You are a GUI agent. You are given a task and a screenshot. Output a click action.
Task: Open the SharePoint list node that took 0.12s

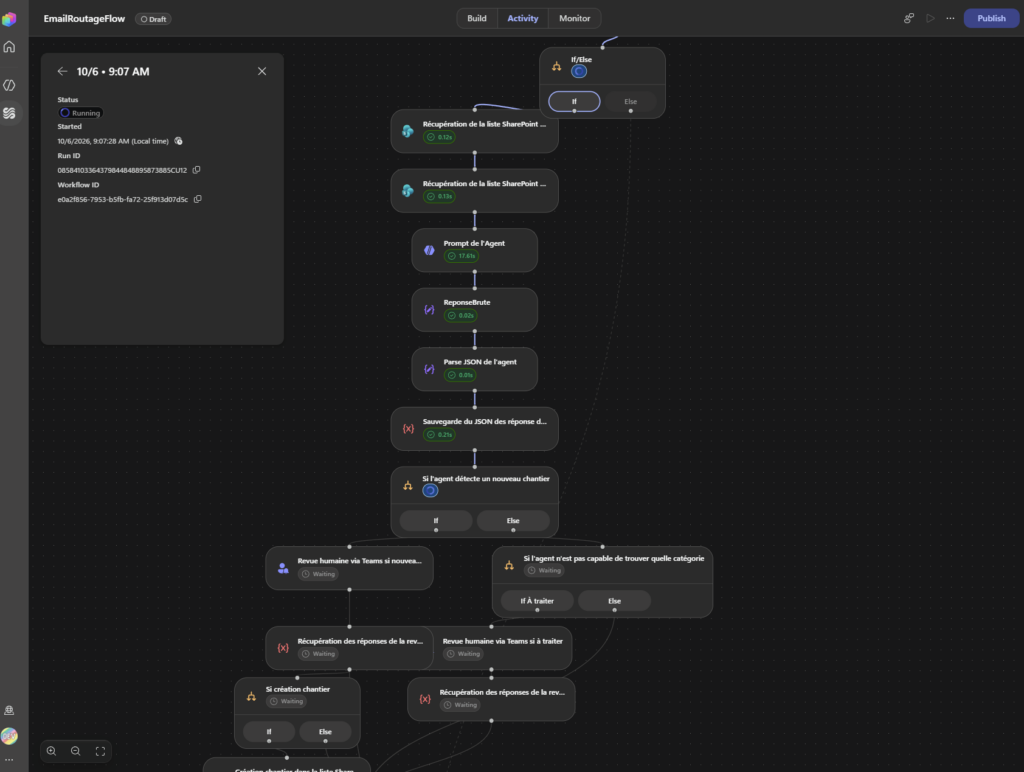[475, 131]
